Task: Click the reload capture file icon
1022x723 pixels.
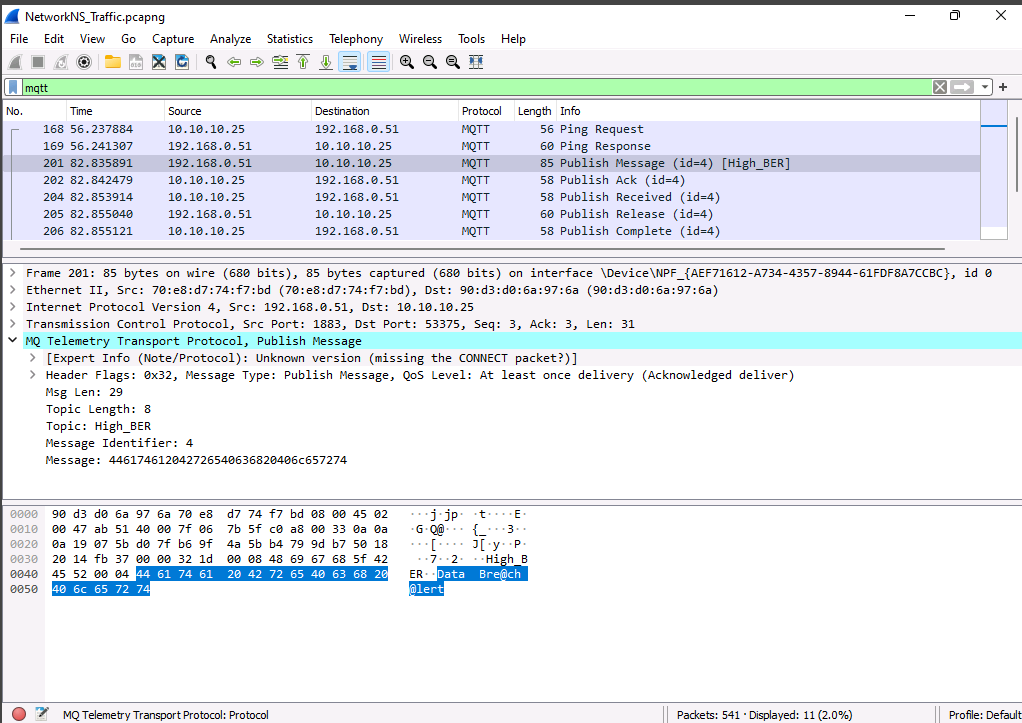Action: point(182,62)
